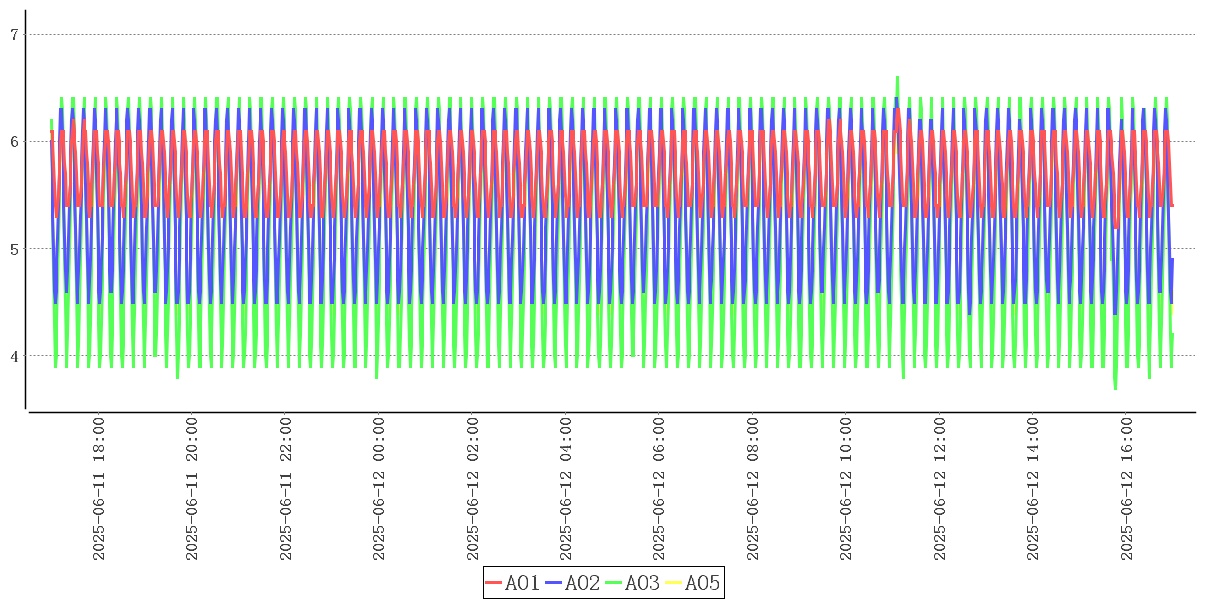The width and height of the screenshot is (1207, 600).
Task: Show the A05 series via legend label
Action: coord(702,583)
